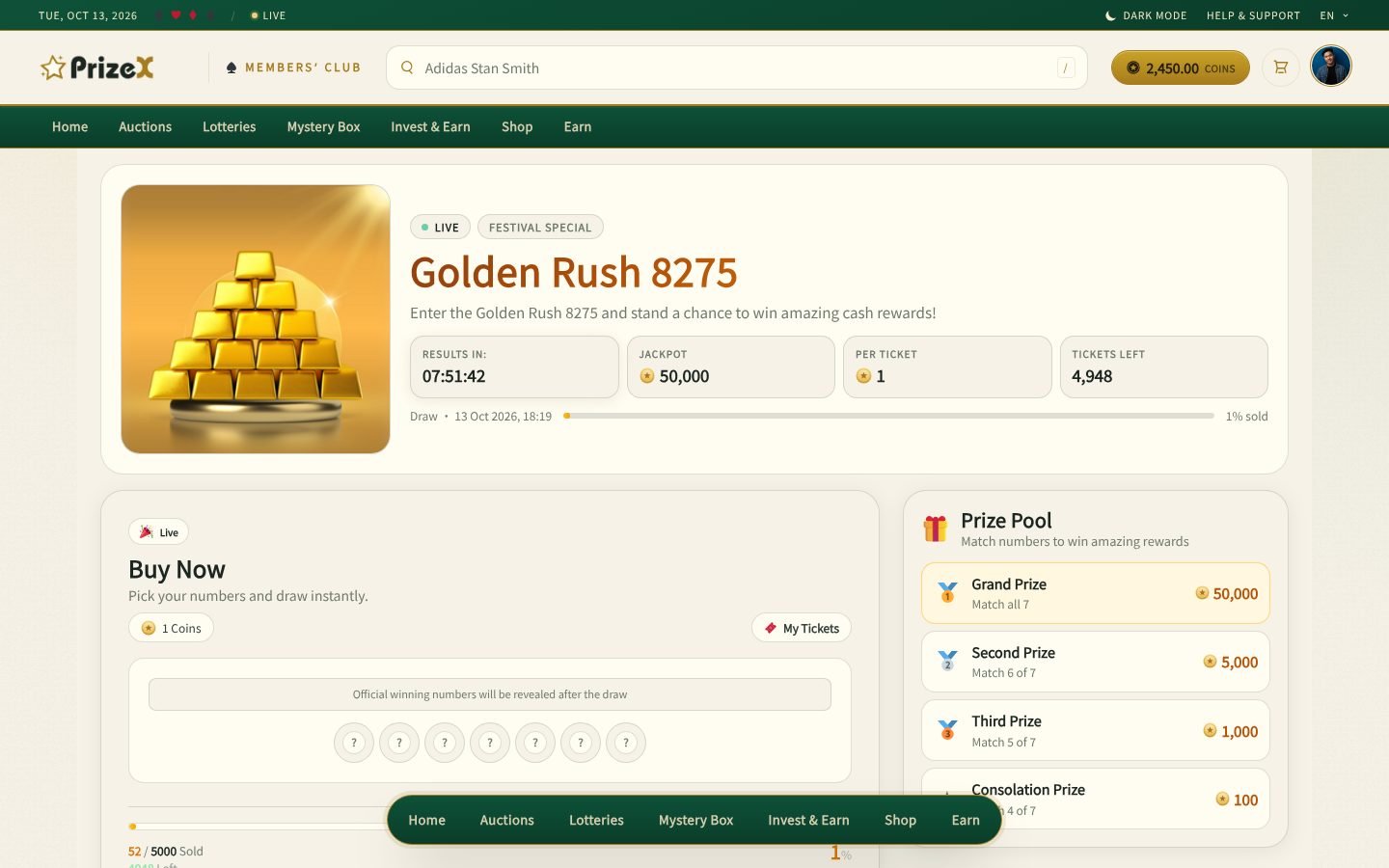Image resolution: width=1389 pixels, height=868 pixels.
Task: Click the jackpot coin icon
Action: point(647,376)
